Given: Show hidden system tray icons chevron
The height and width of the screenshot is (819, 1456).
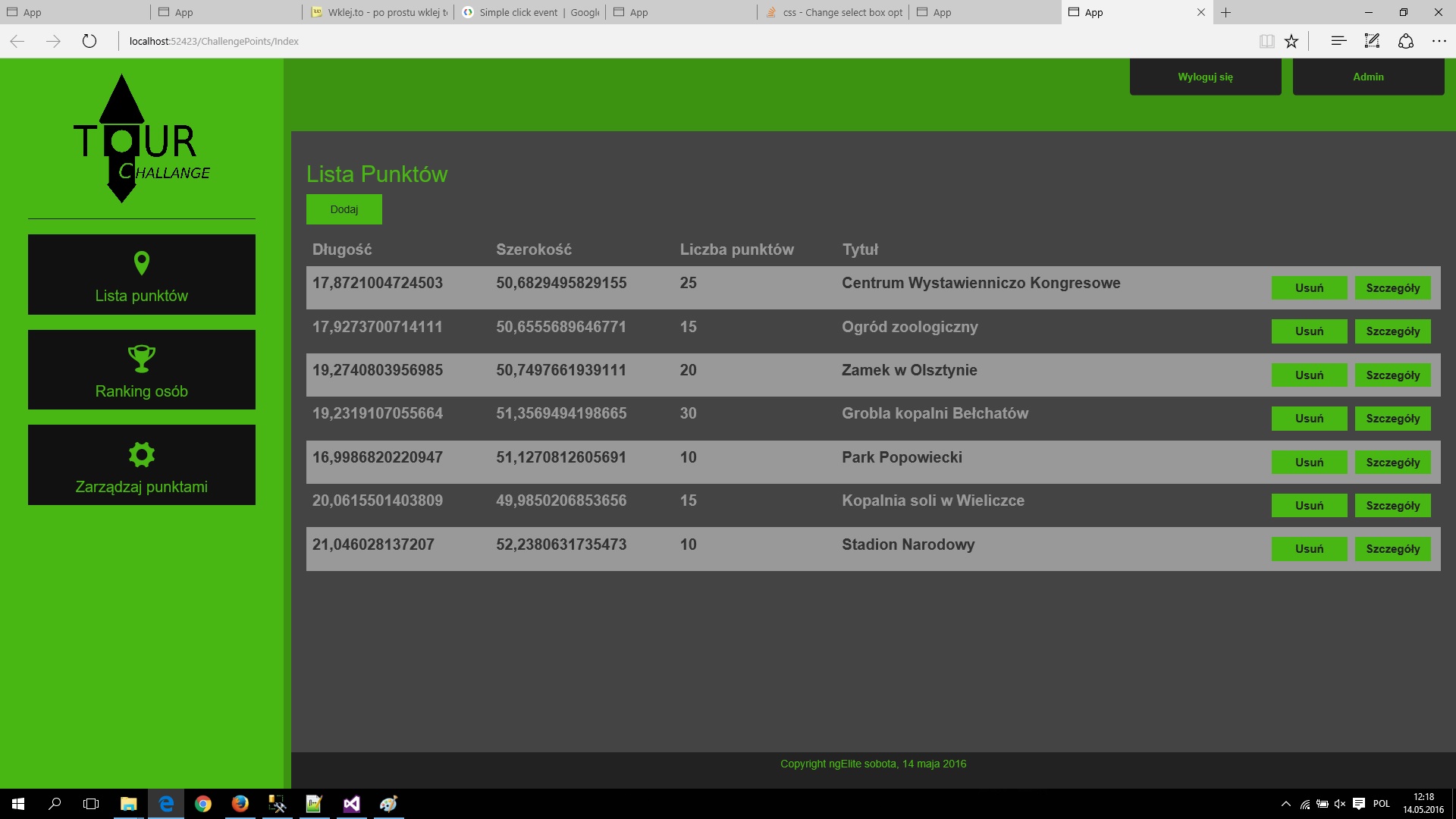Looking at the screenshot, I should [1285, 804].
